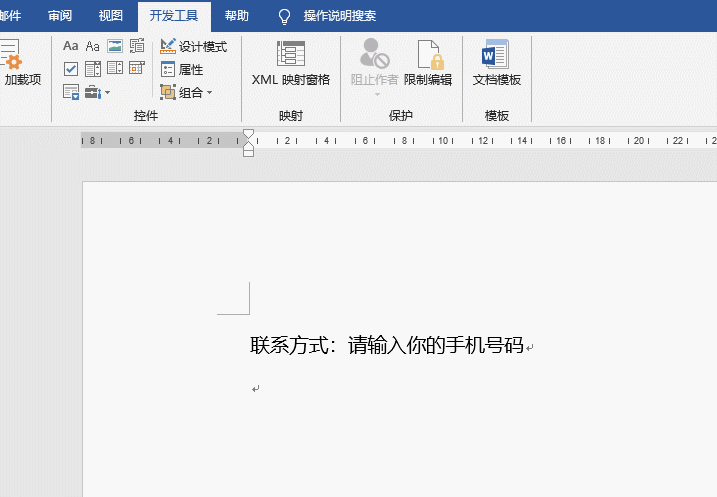Insert a check box content control
Viewport: 717px width, 497px height.
point(70,69)
